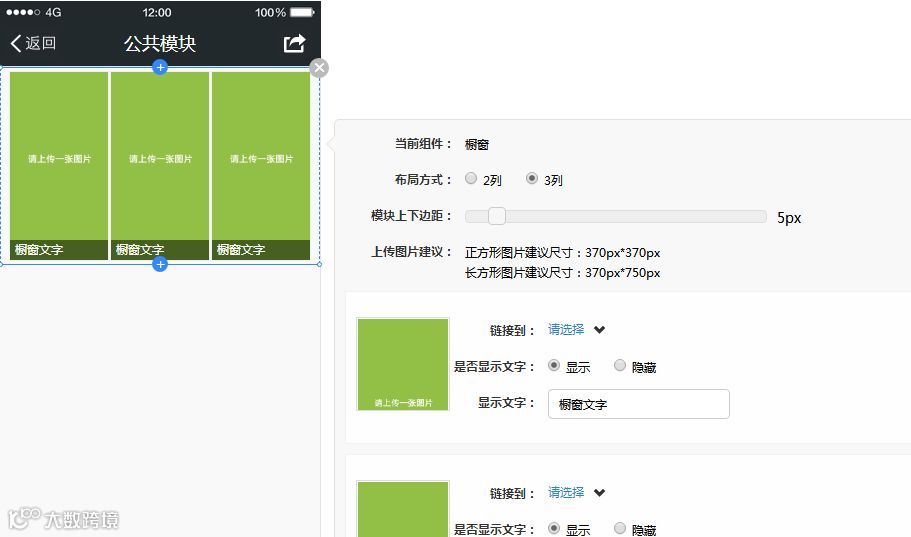Select 显示 for second item's text
The height and width of the screenshot is (537, 911).
coord(554,528)
